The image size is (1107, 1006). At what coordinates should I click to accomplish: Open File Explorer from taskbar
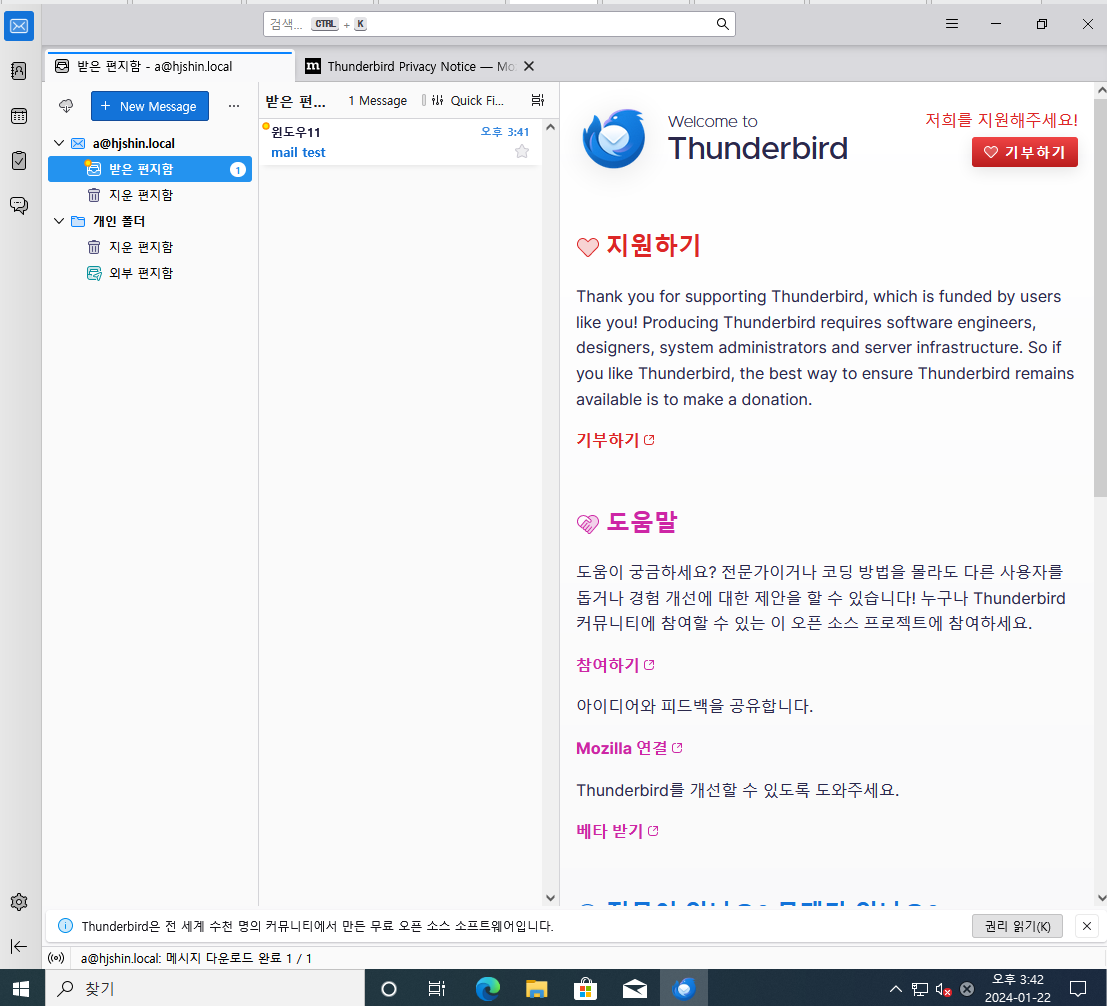pyautogui.click(x=537, y=988)
